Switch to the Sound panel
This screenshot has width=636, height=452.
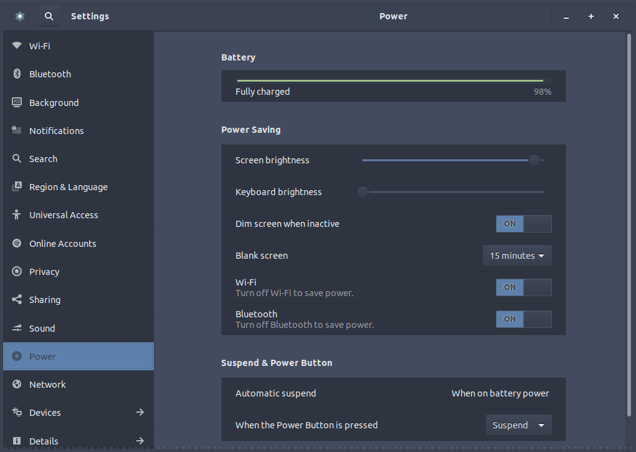click(x=79, y=328)
